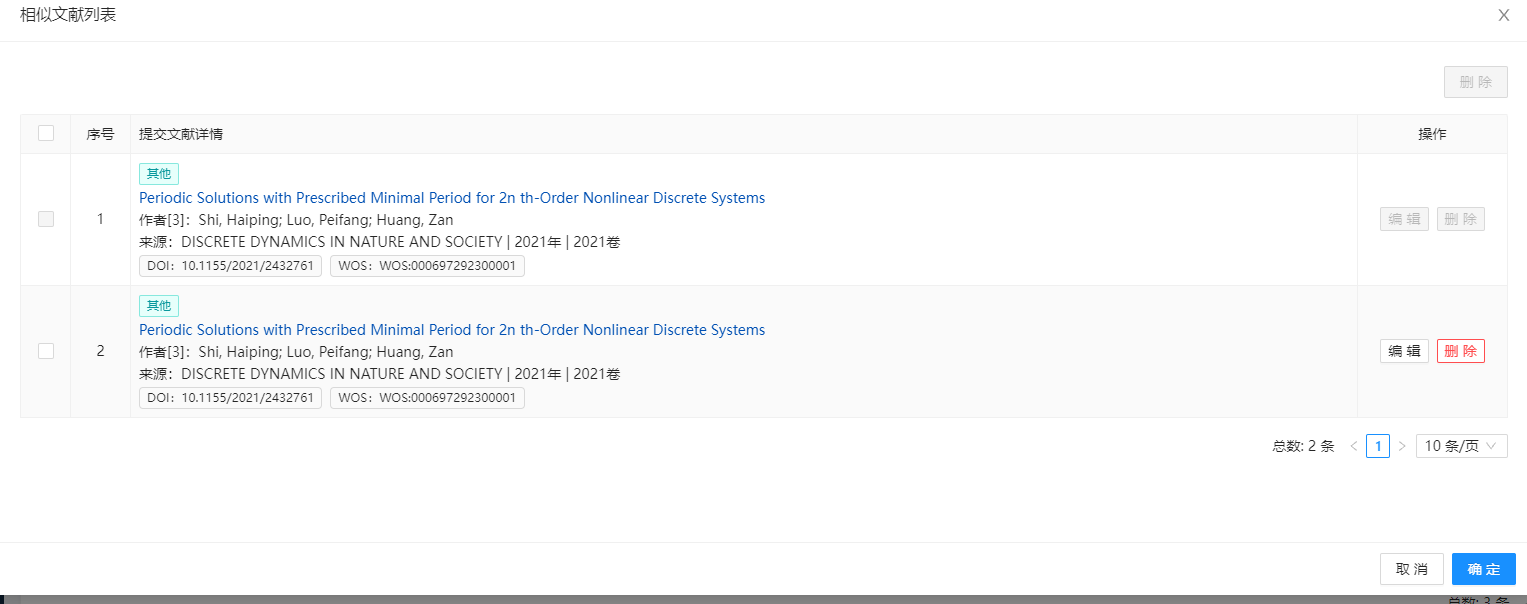The height and width of the screenshot is (604, 1527).
Task: Click the 删除 button in row 1
Action: (1460, 219)
